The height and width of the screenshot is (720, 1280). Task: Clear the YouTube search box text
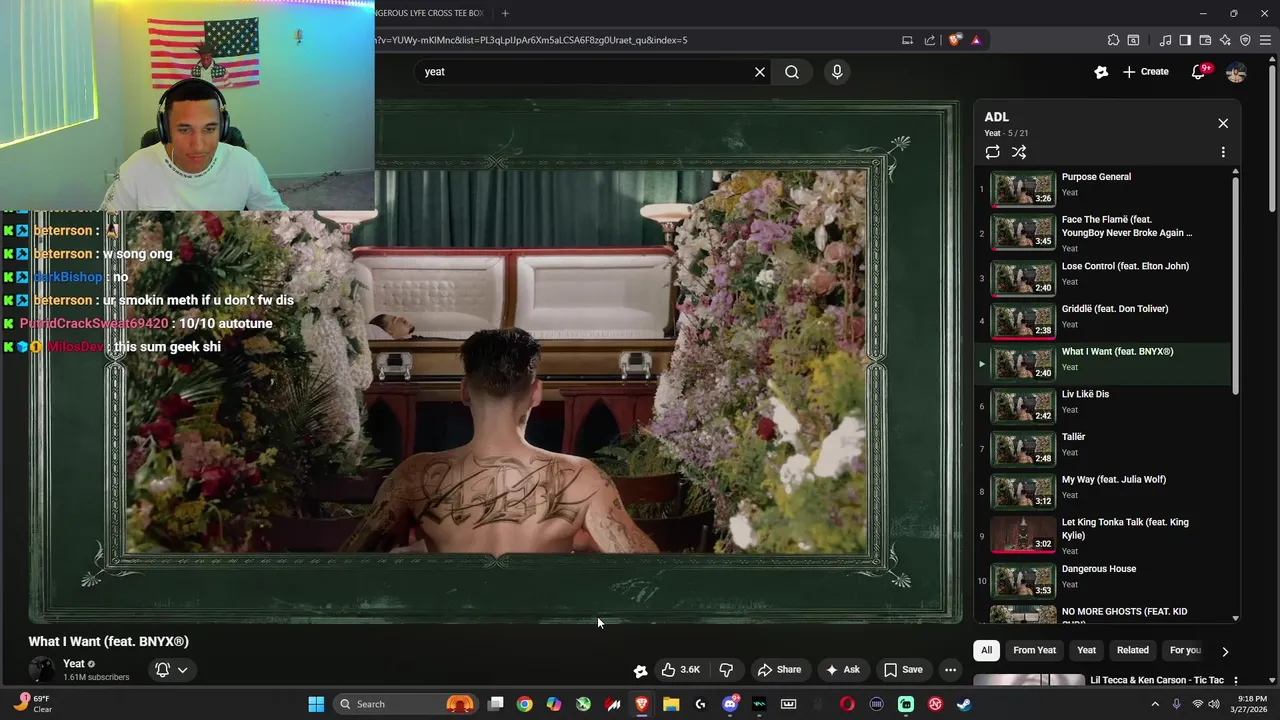(760, 72)
